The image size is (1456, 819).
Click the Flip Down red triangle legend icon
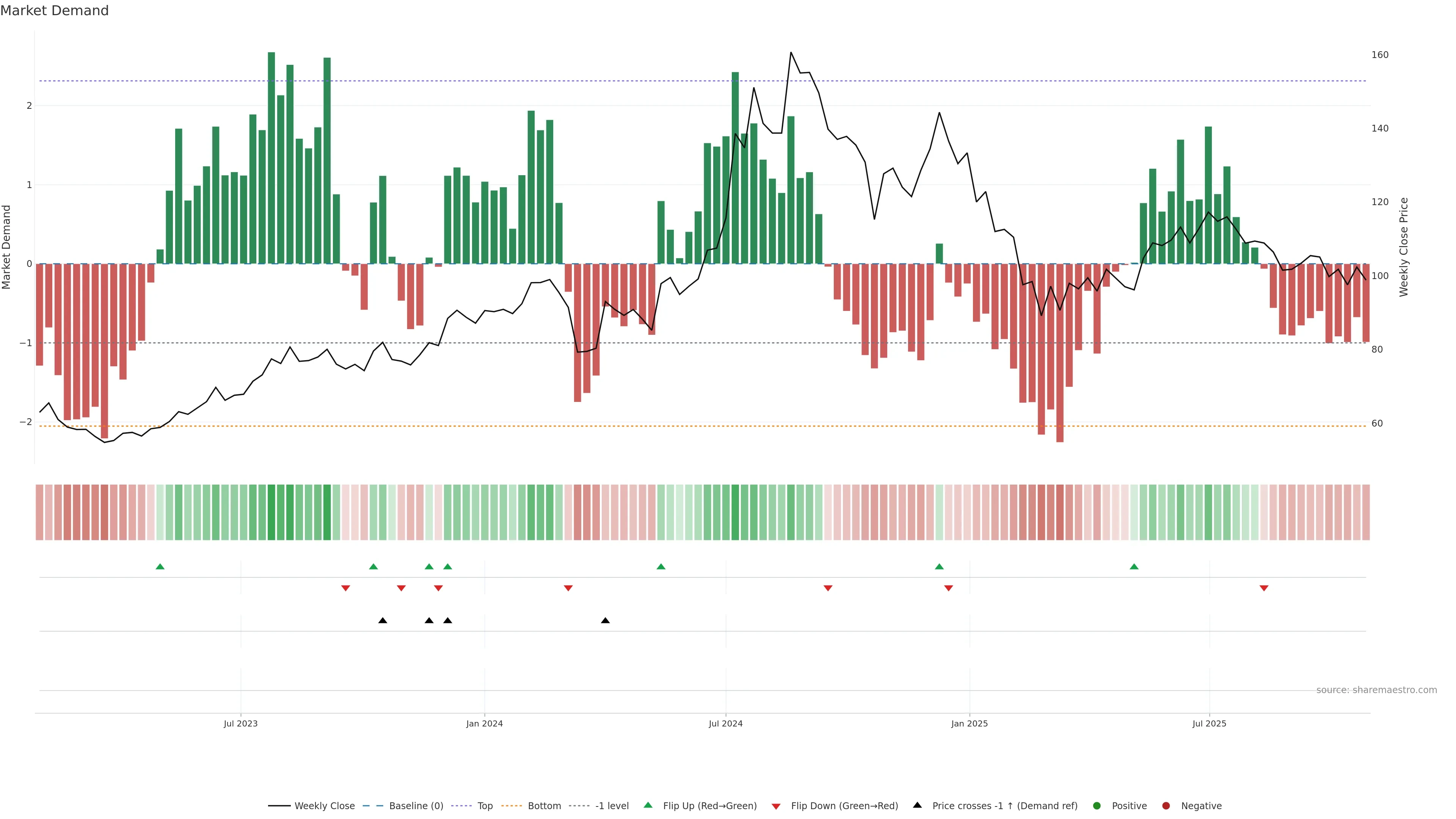776,806
